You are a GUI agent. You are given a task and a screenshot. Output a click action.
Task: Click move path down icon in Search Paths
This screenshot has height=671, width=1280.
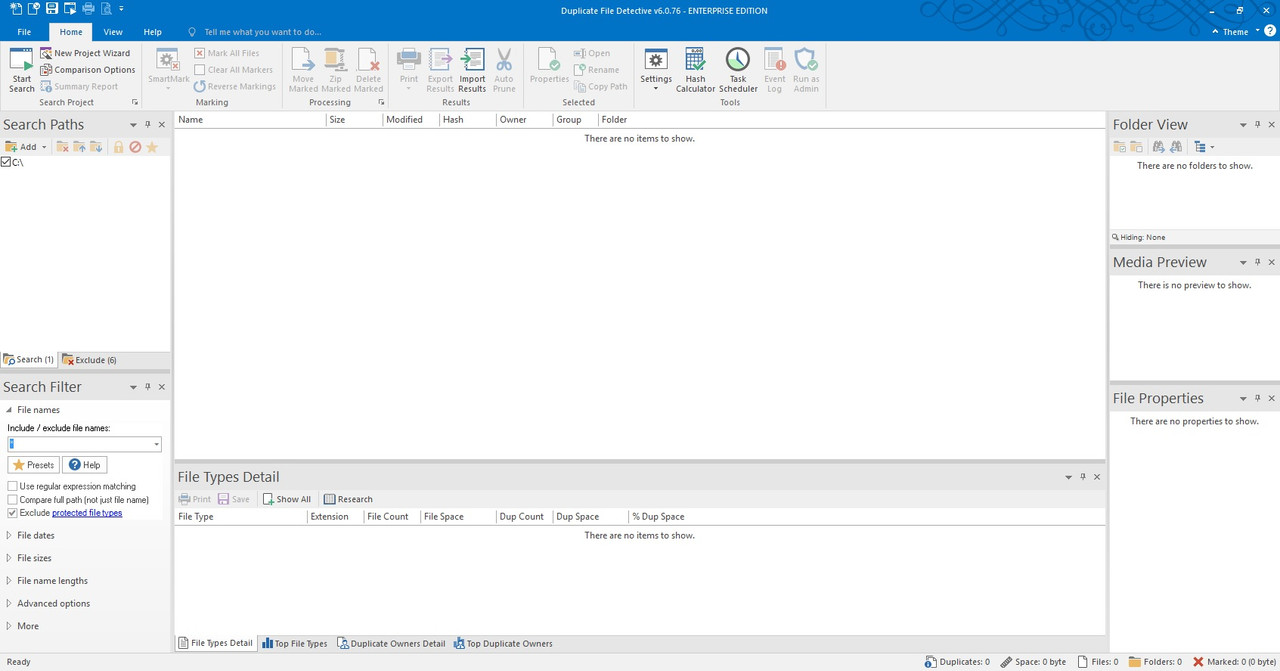(96, 147)
